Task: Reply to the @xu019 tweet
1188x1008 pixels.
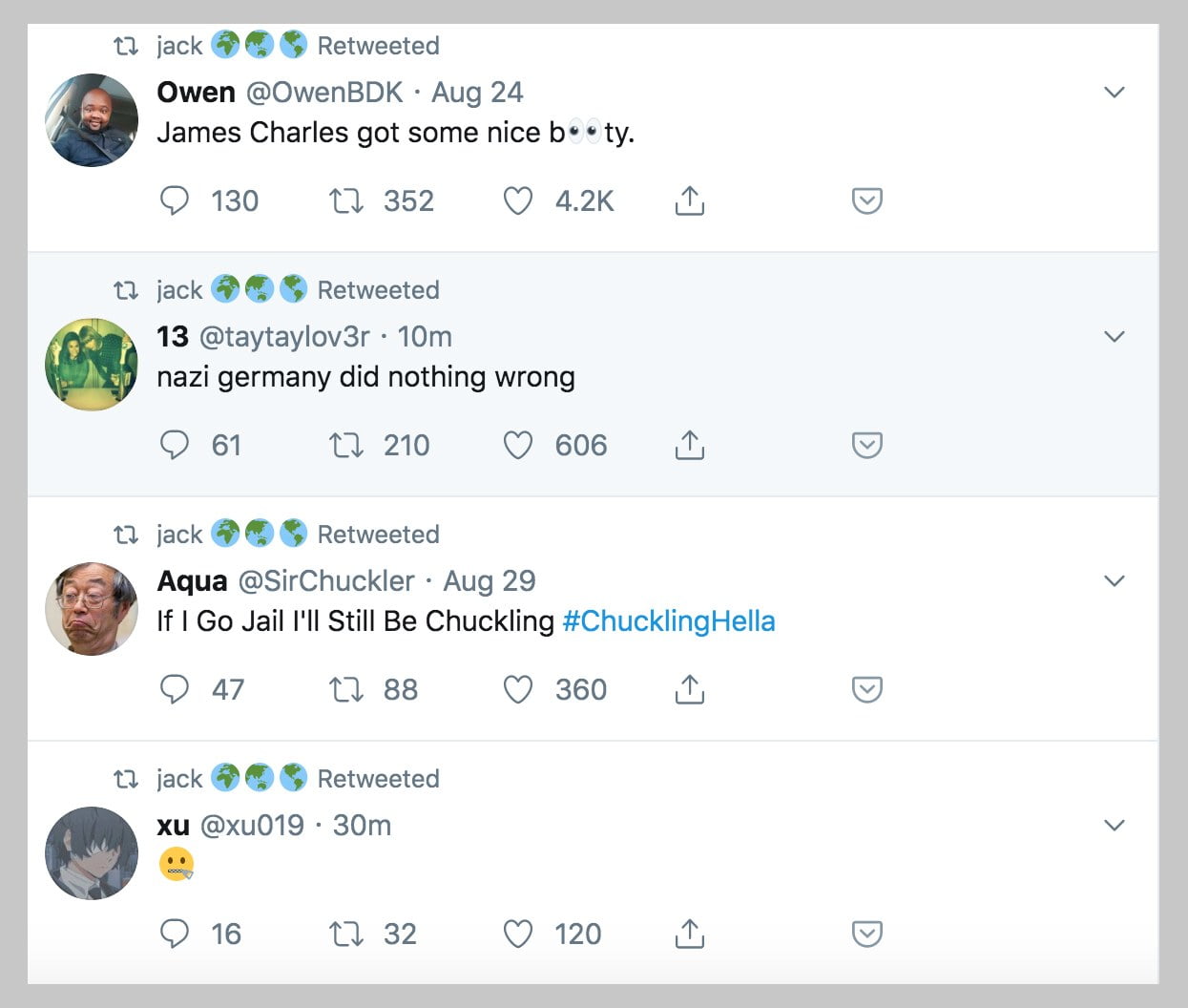Action: pyautogui.click(x=175, y=934)
